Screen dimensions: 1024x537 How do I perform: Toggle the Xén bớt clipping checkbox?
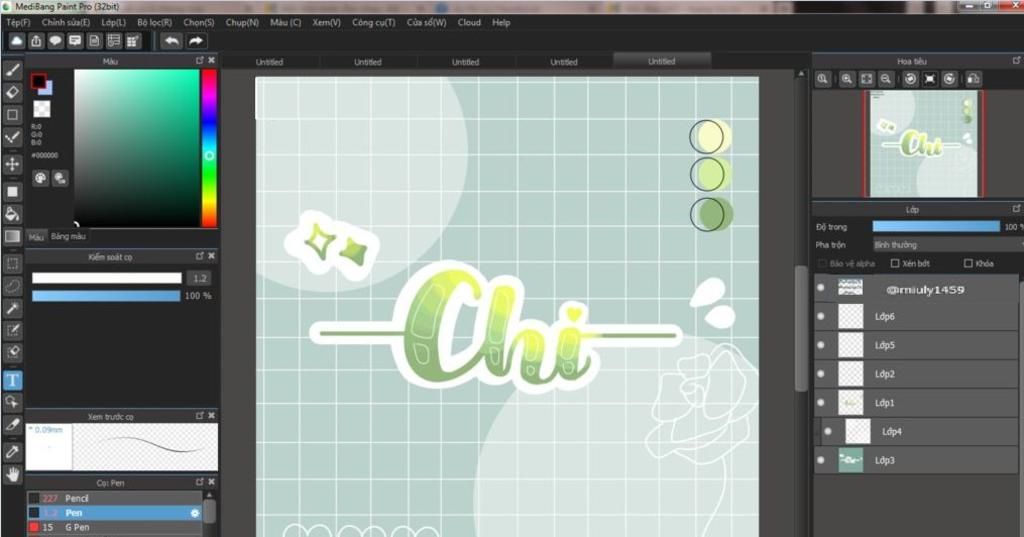click(x=895, y=263)
